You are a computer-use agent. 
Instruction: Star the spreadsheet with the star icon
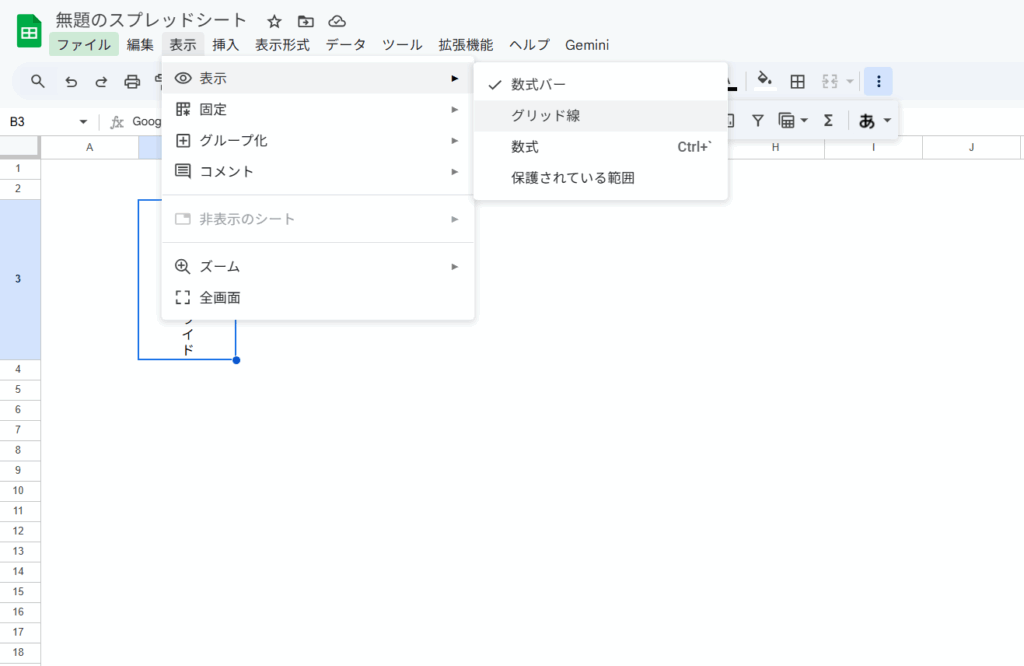(x=274, y=21)
